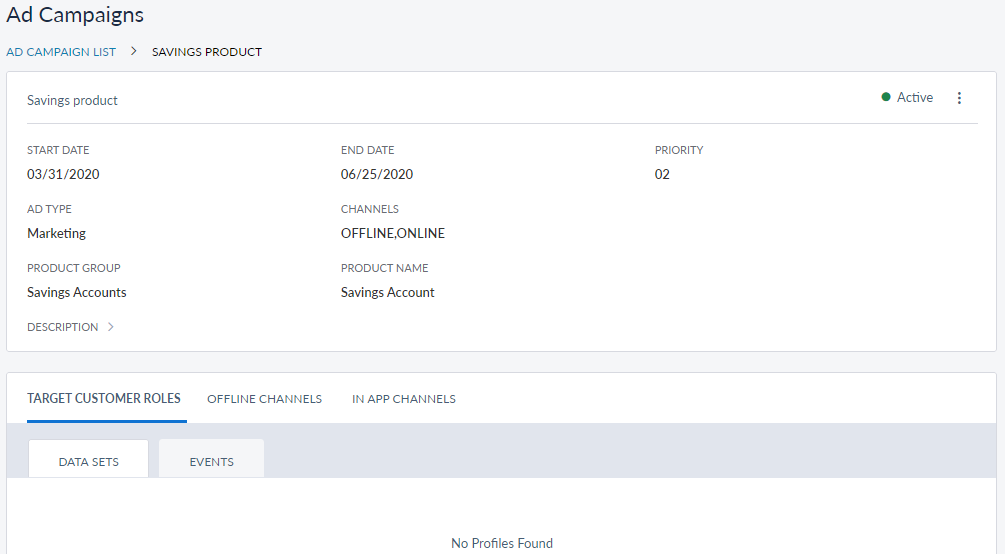Click the Active status label
This screenshot has height=554, width=1005.
click(x=915, y=98)
